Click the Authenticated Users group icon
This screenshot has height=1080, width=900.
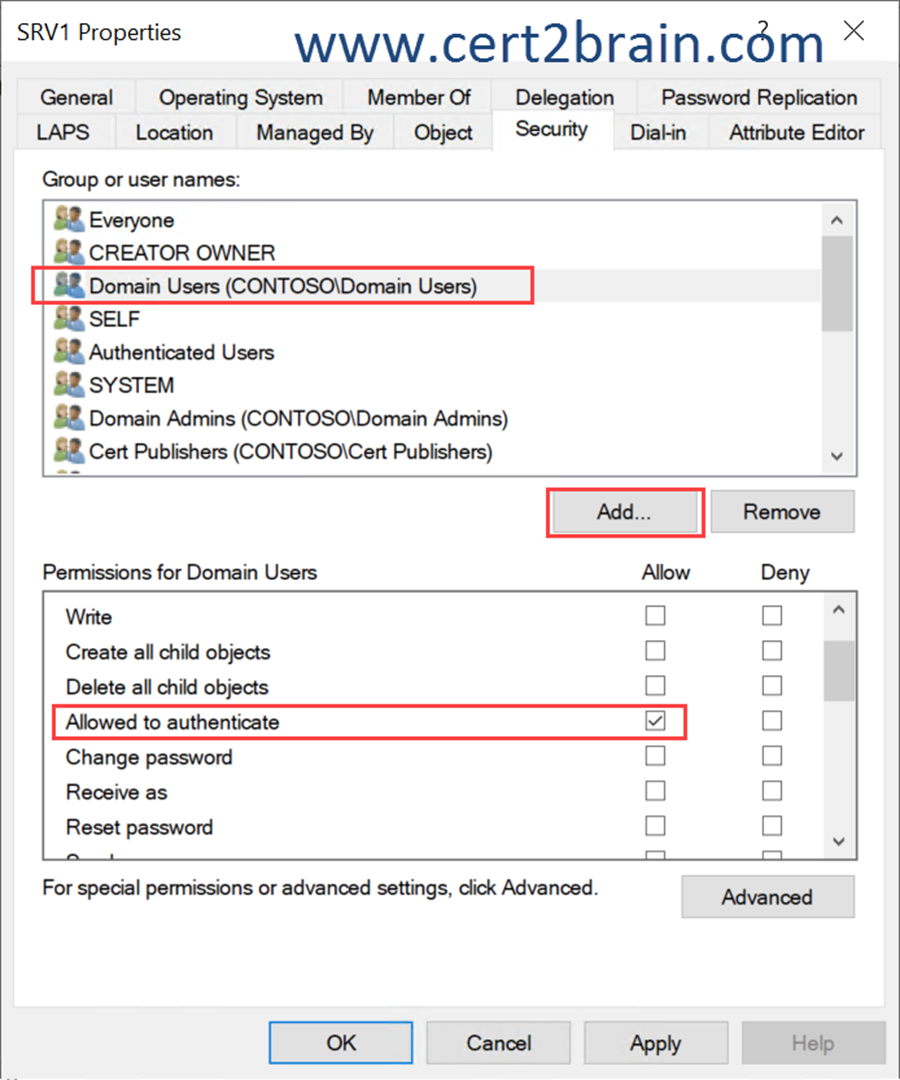click(x=69, y=352)
